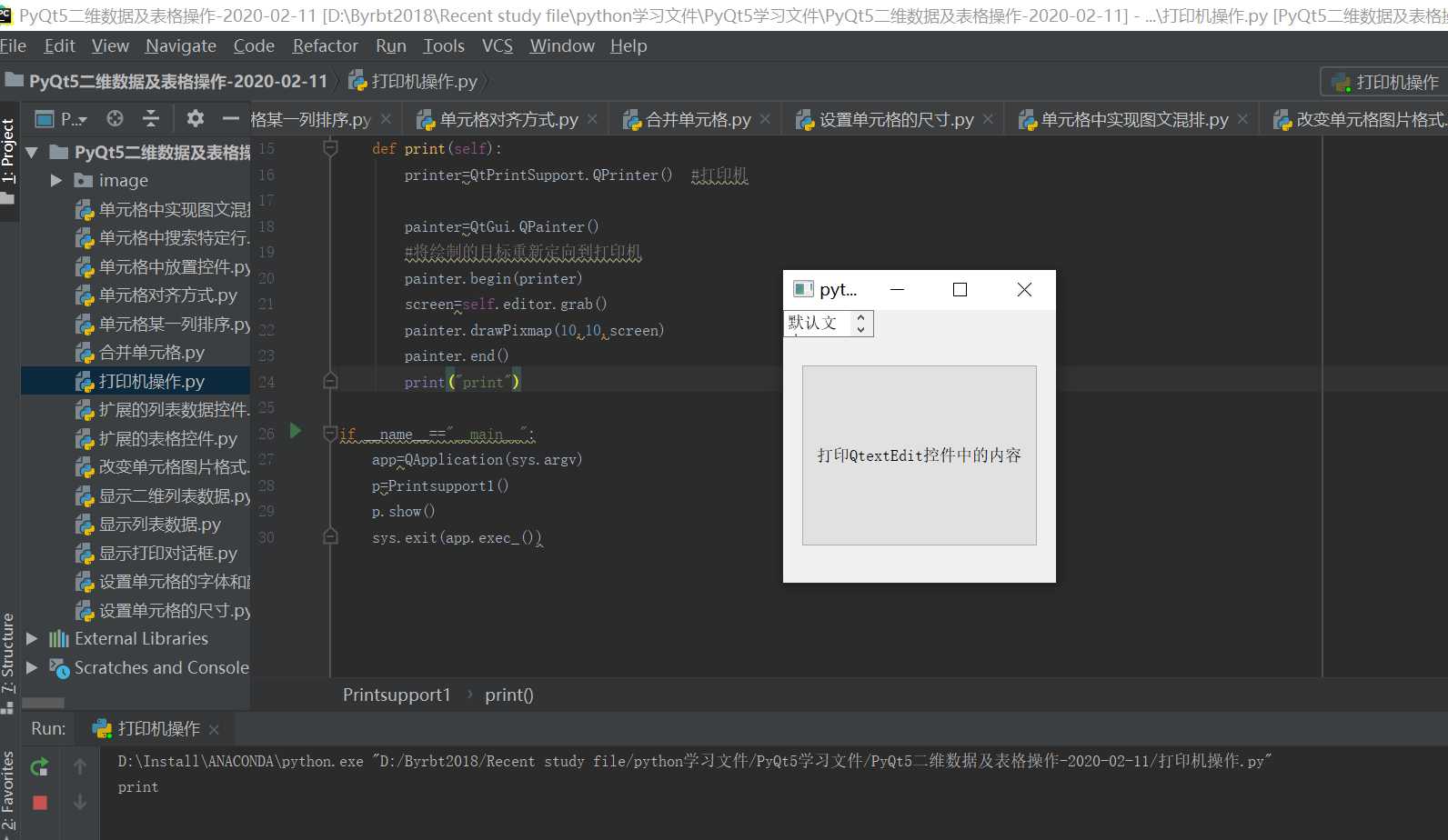Viewport: 1448px width, 840px height.
Task: Open the Navigate menu
Action: tap(181, 45)
